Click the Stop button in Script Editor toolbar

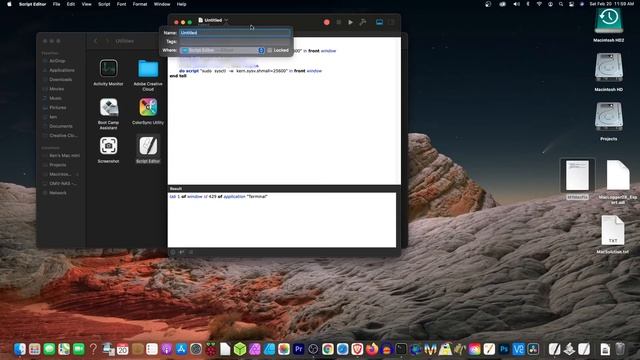click(339, 22)
